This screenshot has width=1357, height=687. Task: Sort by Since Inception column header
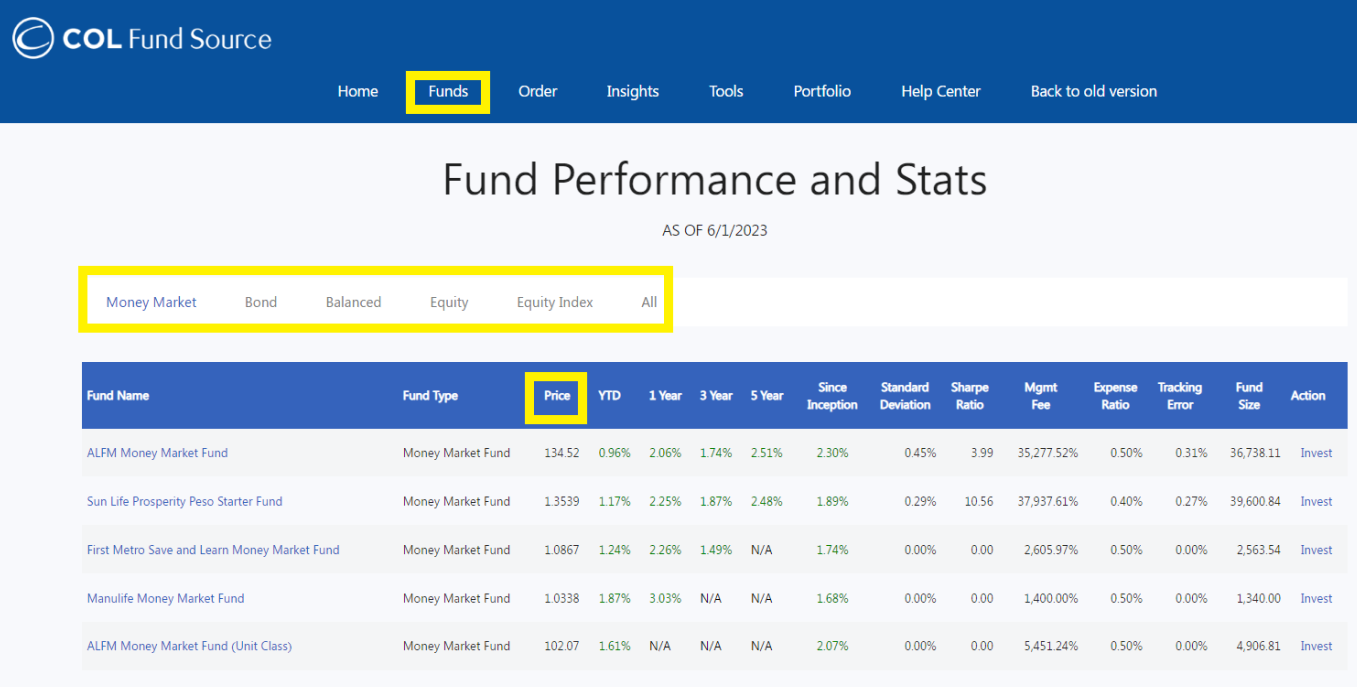click(x=832, y=396)
